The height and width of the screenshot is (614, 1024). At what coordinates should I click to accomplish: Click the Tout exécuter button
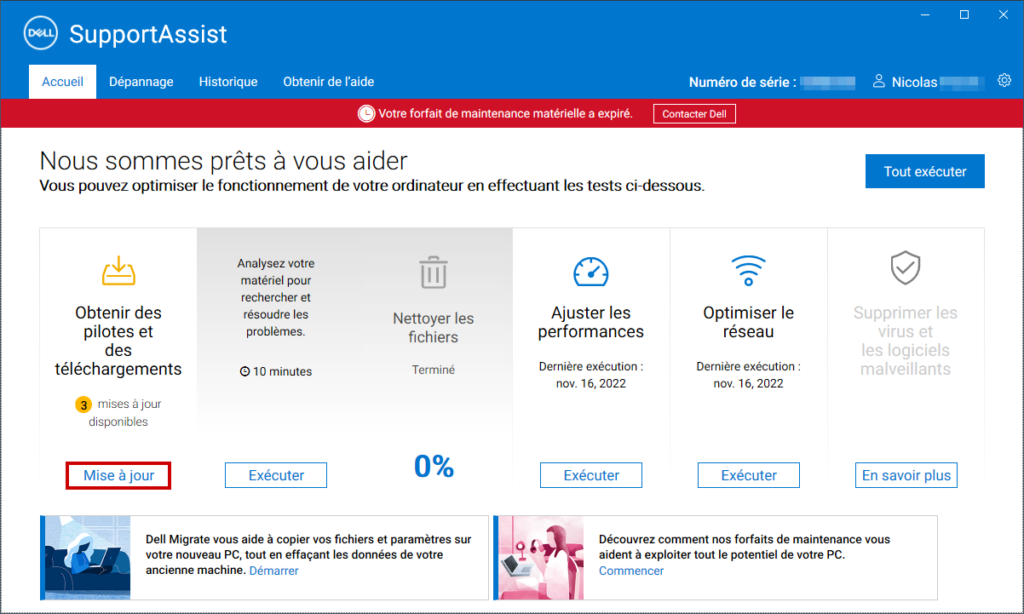pyautogui.click(x=925, y=171)
